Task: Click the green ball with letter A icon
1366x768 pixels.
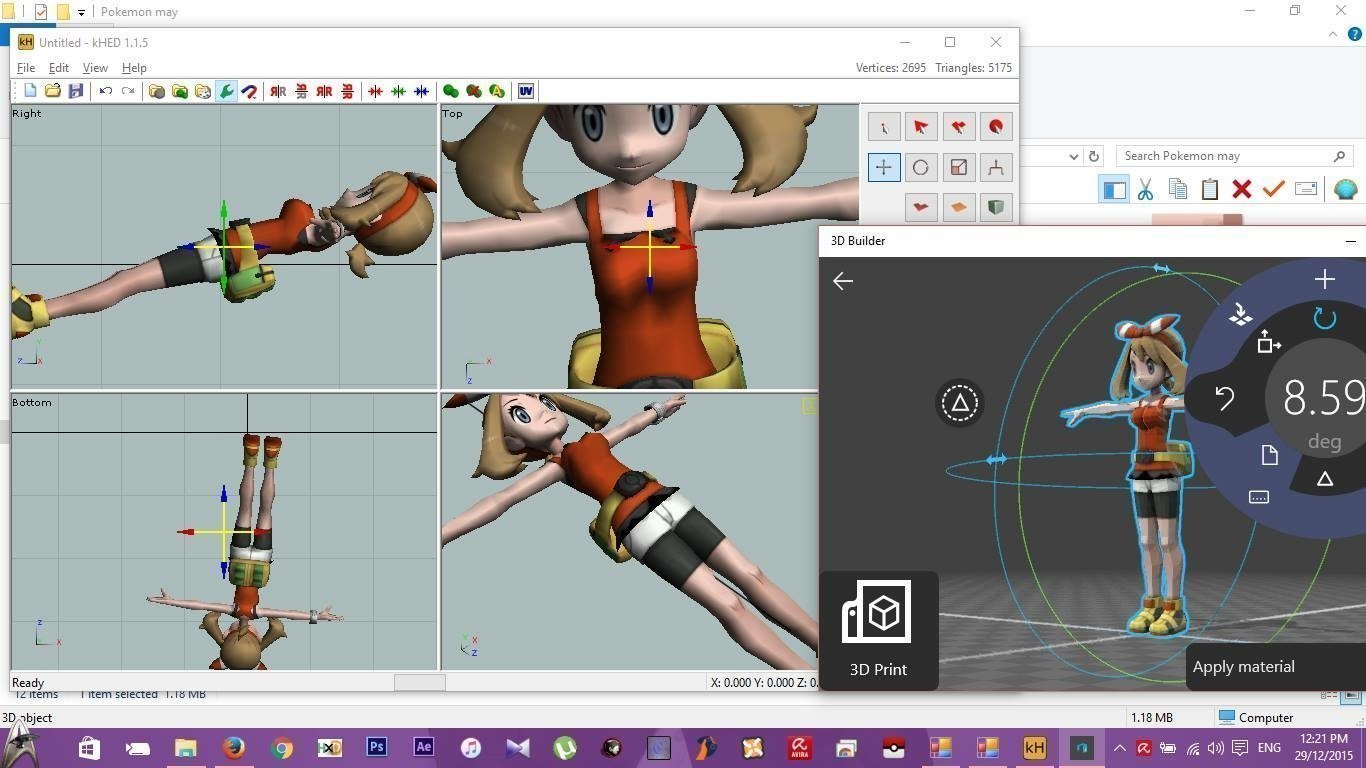Action: click(x=497, y=91)
